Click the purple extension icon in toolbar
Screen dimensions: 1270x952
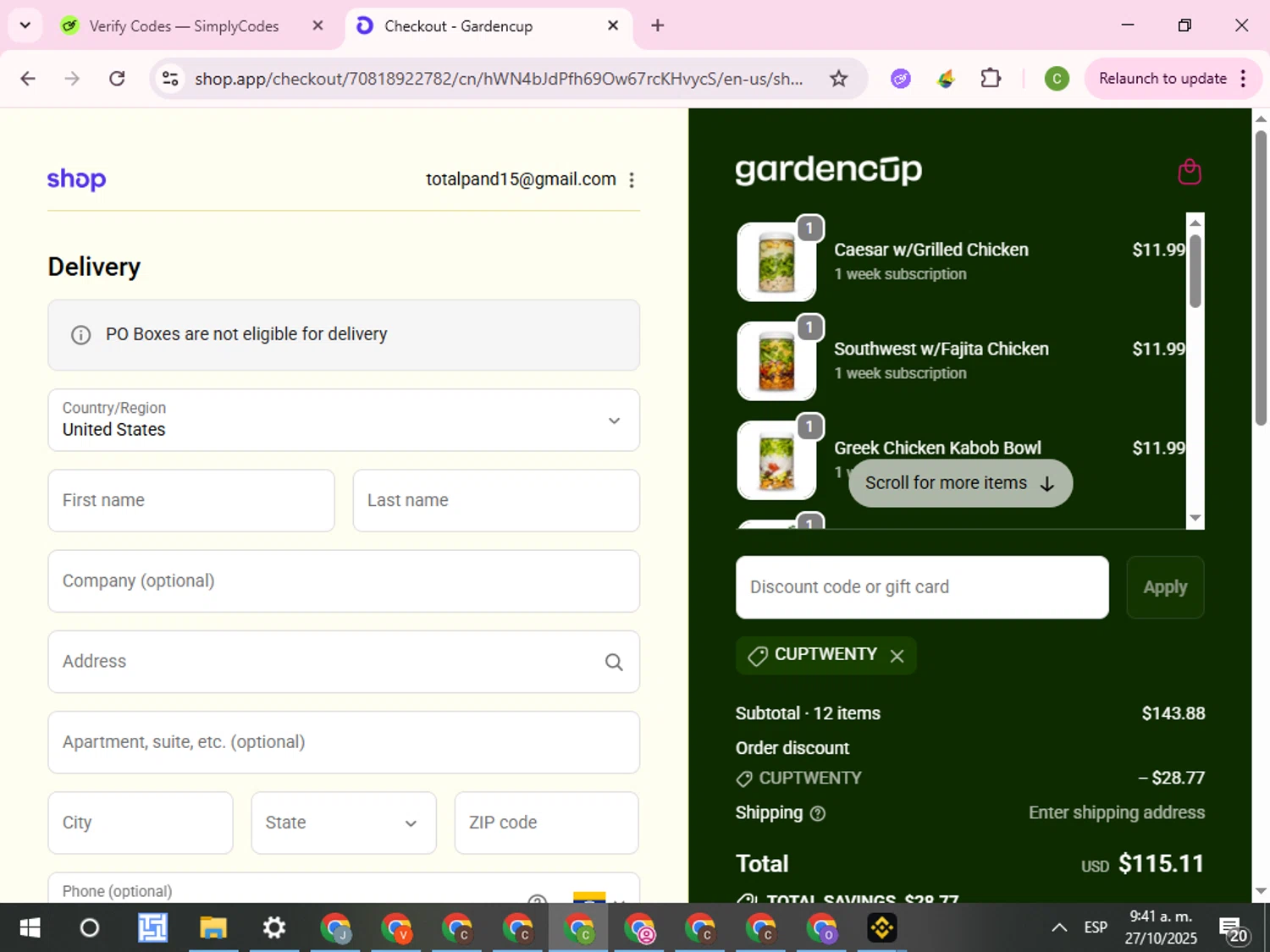coord(901,79)
